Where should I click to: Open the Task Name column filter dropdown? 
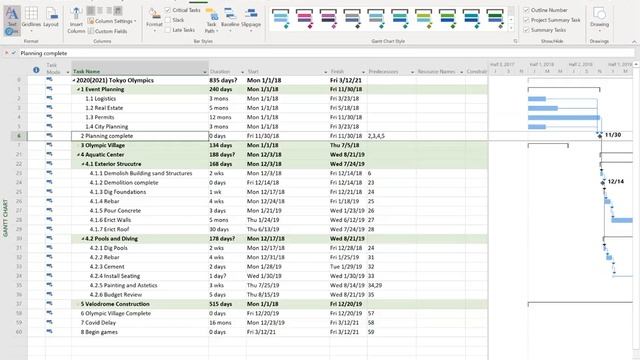tap(204, 72)
